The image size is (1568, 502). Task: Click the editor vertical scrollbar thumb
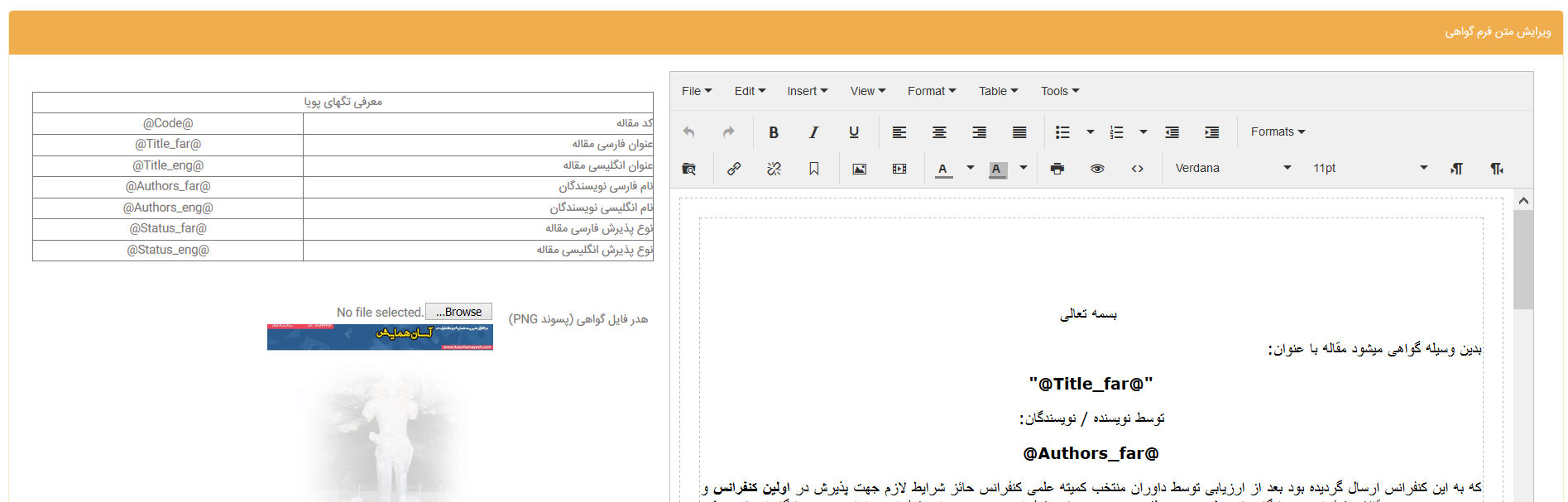point(1522,259)
